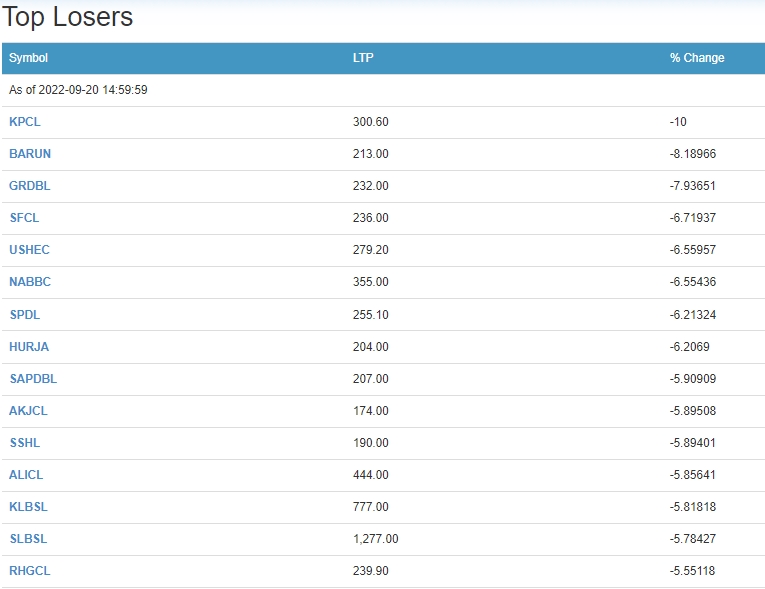Open the KLBSL stock link
765x589 pixels.
pos(28,507)
